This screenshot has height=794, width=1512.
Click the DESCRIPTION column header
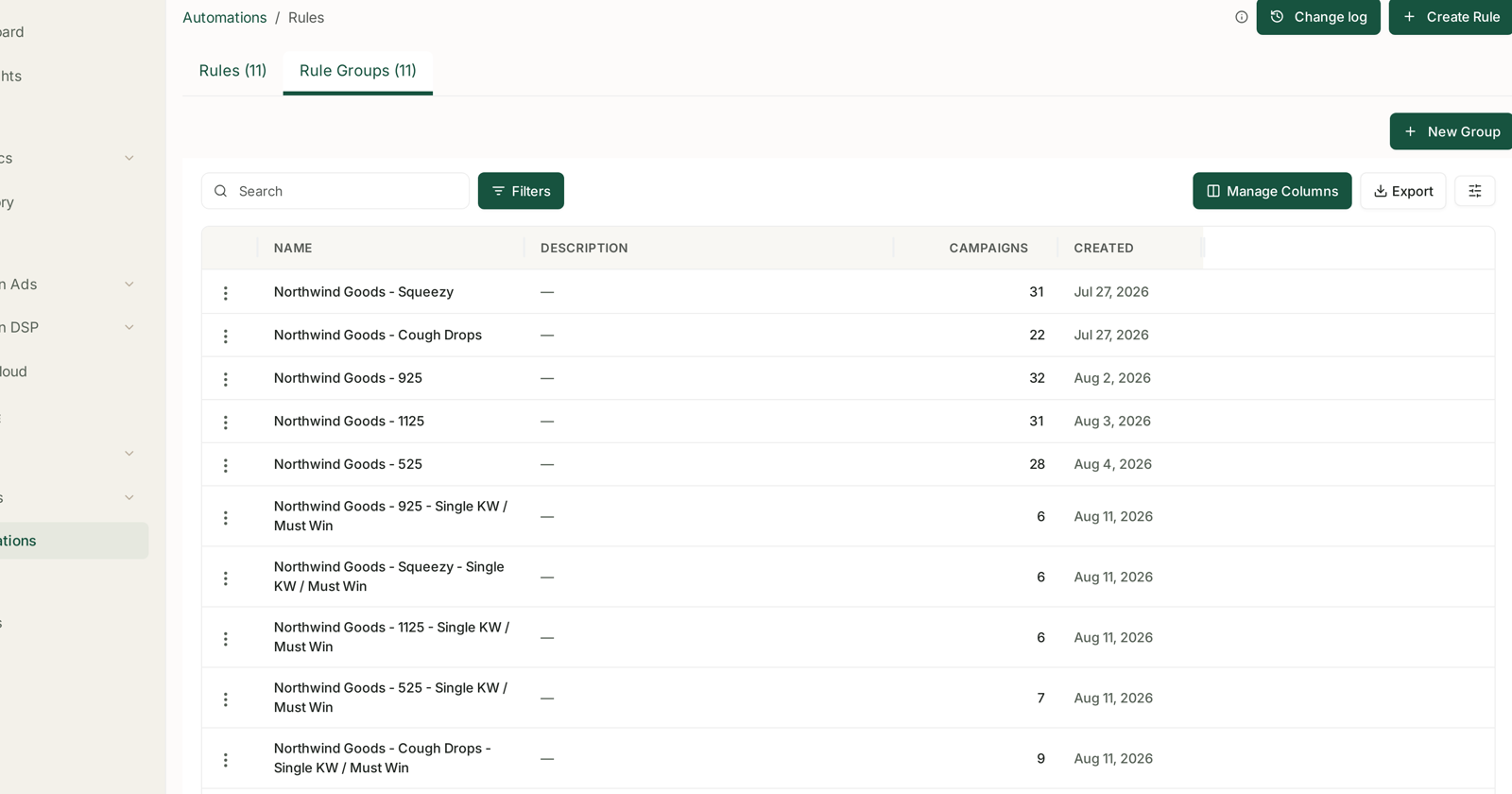[584, 249]
